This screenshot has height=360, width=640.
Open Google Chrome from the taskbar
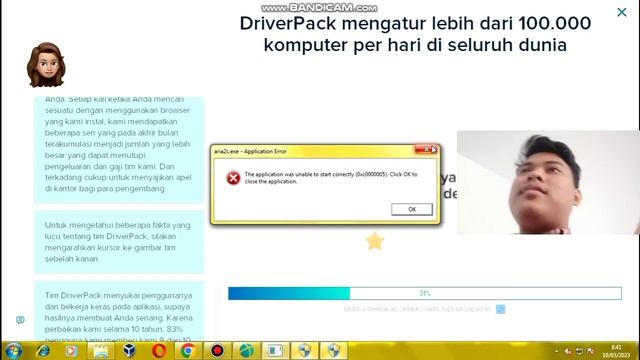click(x=188, y=351)
